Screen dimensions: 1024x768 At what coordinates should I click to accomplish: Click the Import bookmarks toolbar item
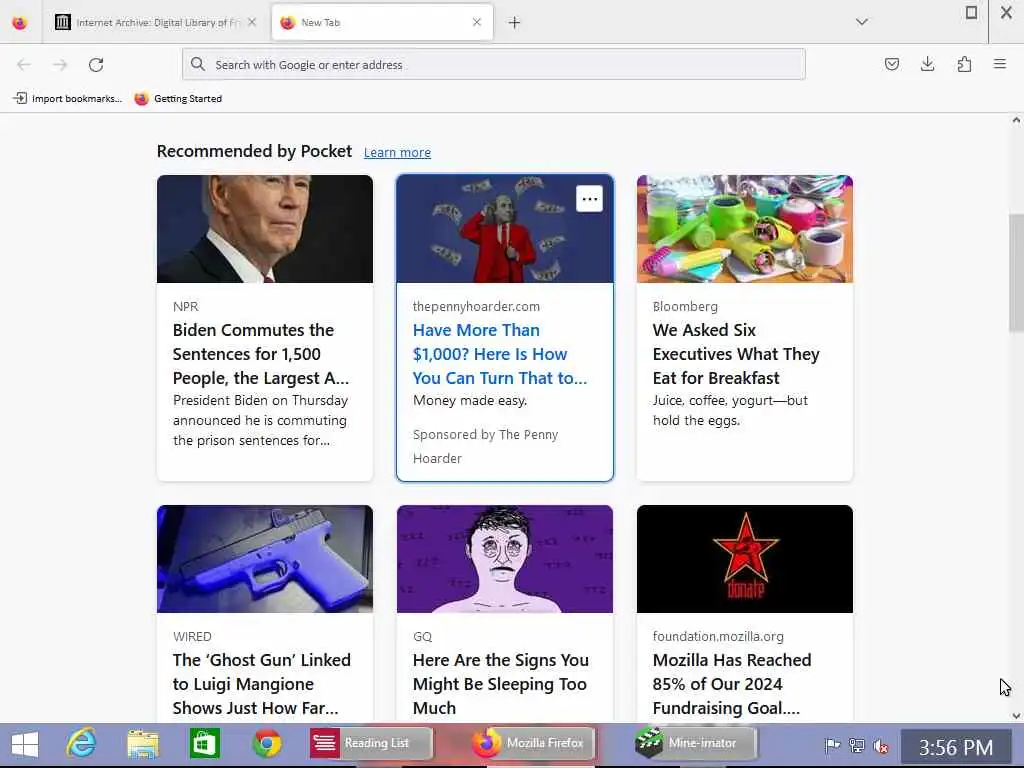coord(67,99)
